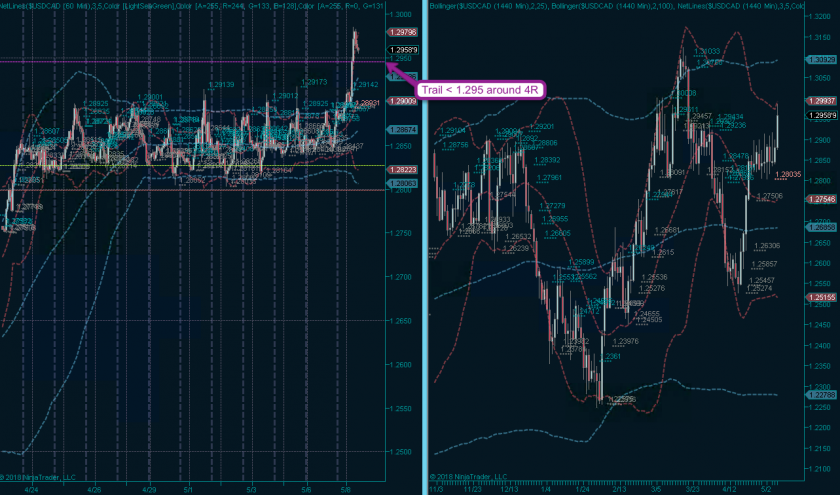The width and height of the screenshot is (840, 495).
Task: Click the red 1.29796 price marker
Action: click(403, 32)
